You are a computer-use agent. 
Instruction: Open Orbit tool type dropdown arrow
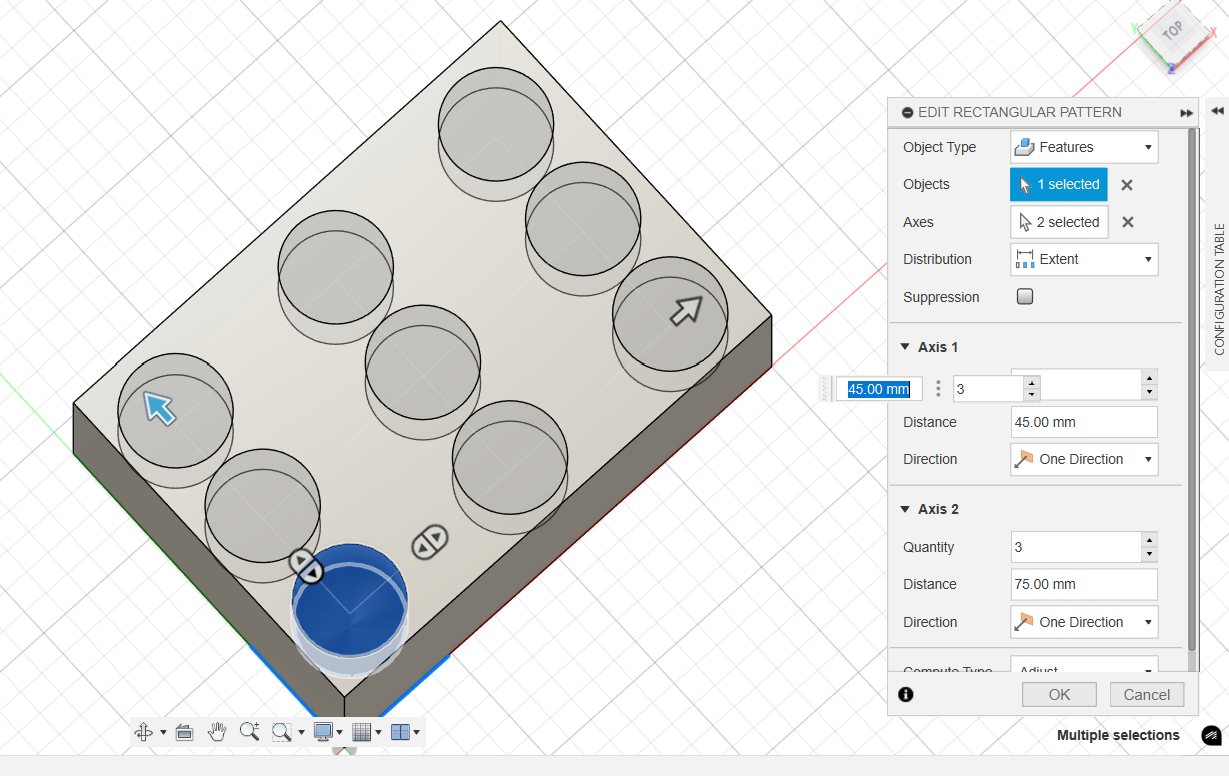point(163,732)
